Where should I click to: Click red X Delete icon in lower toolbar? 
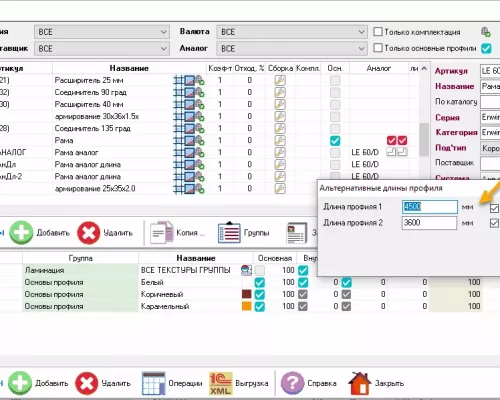[87, 383]
